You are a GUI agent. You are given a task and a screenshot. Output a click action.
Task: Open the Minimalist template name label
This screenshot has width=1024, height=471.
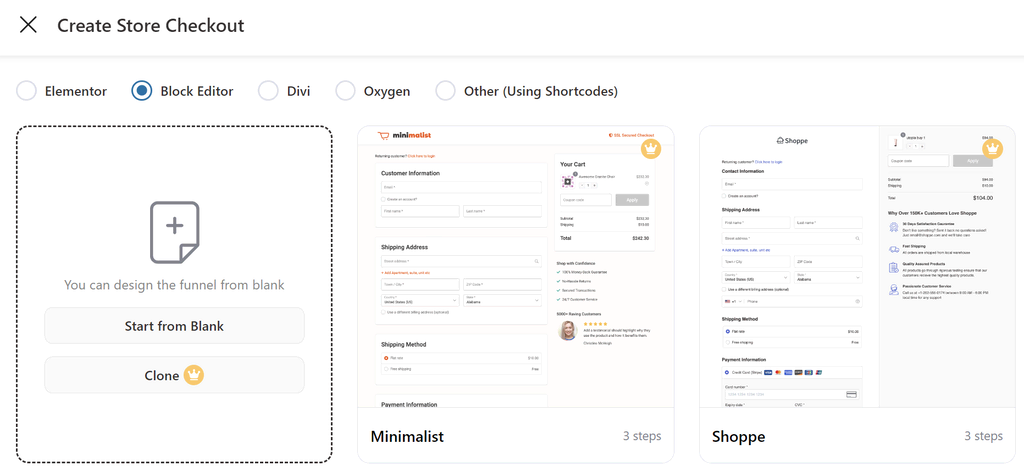point(407,436)
